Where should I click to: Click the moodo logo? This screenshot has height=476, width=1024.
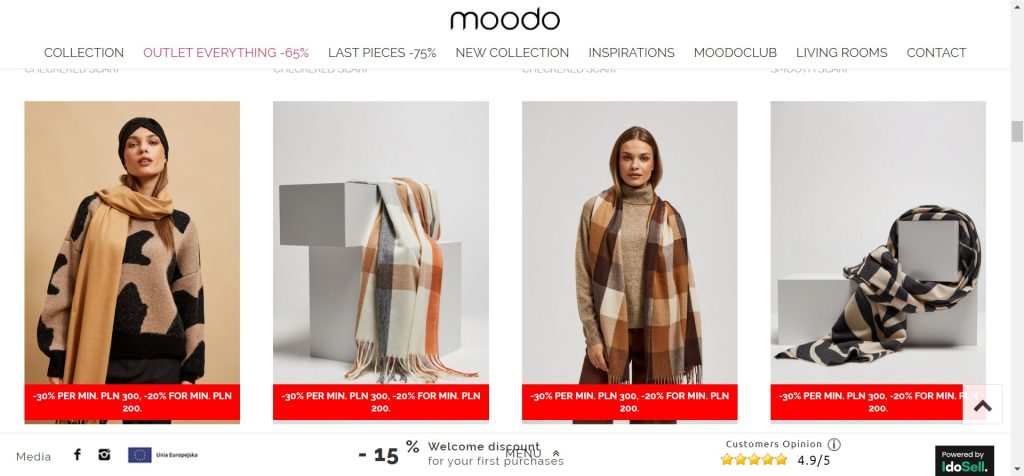click(505, 20)
